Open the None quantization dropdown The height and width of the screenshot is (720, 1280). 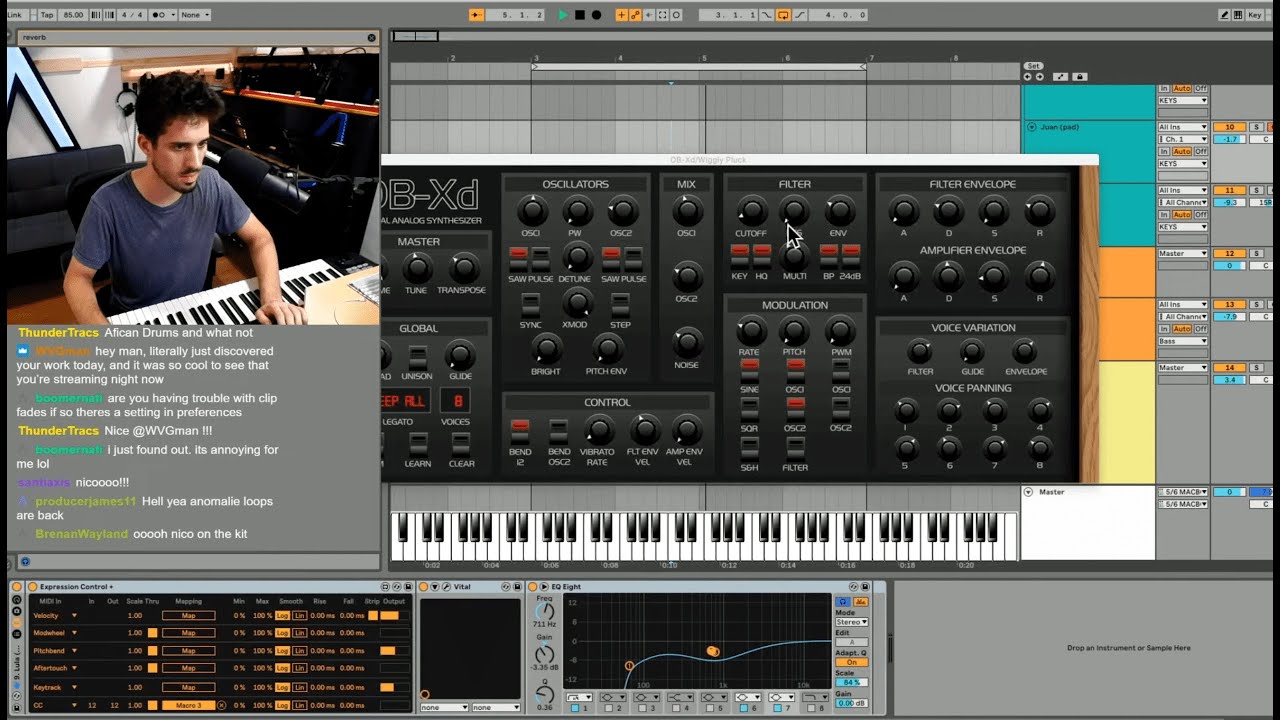193,15
